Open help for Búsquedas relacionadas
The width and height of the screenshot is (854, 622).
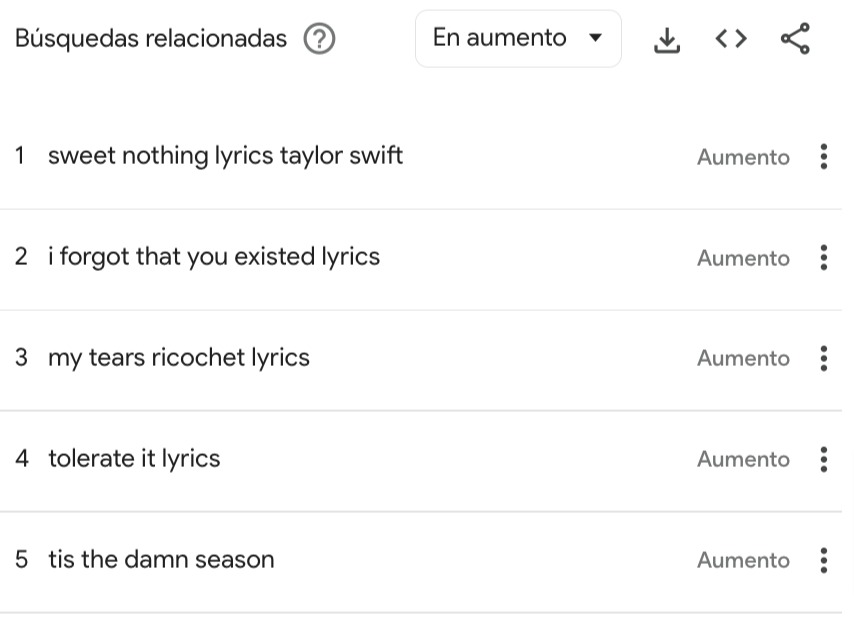click(319, 39)
